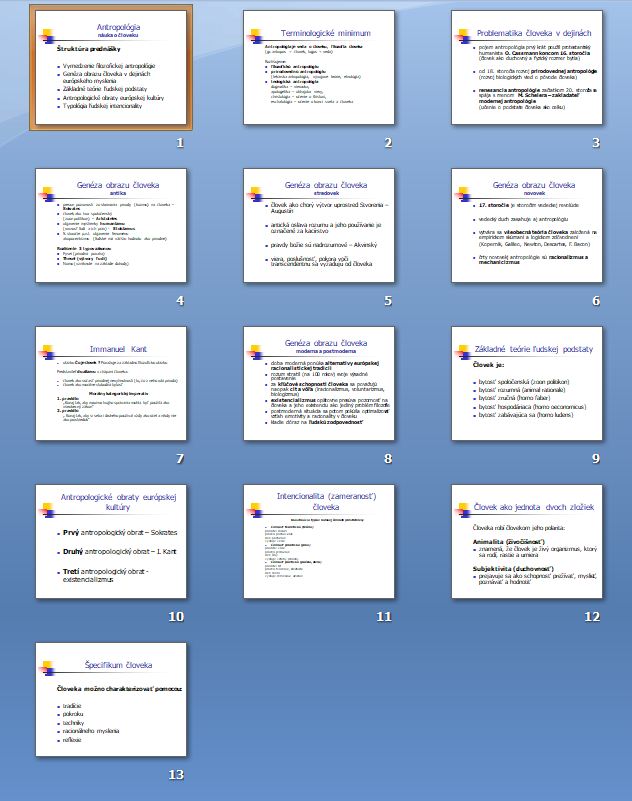Click slide number label 1
Screen dimensions: 632x801
point(180,143)
